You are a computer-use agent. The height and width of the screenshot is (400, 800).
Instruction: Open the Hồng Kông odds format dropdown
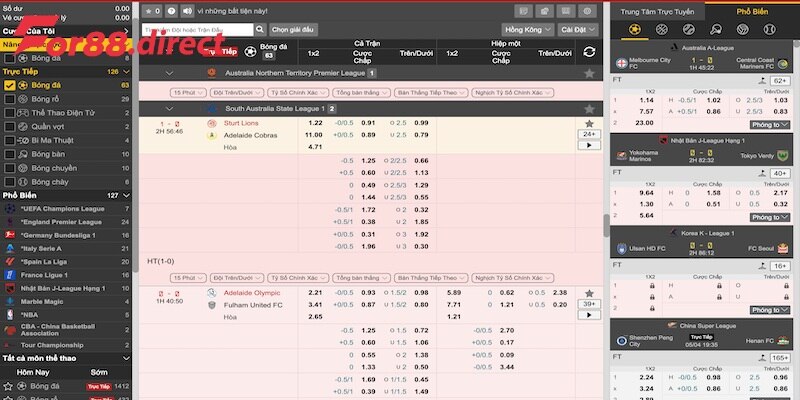point(525,30)
